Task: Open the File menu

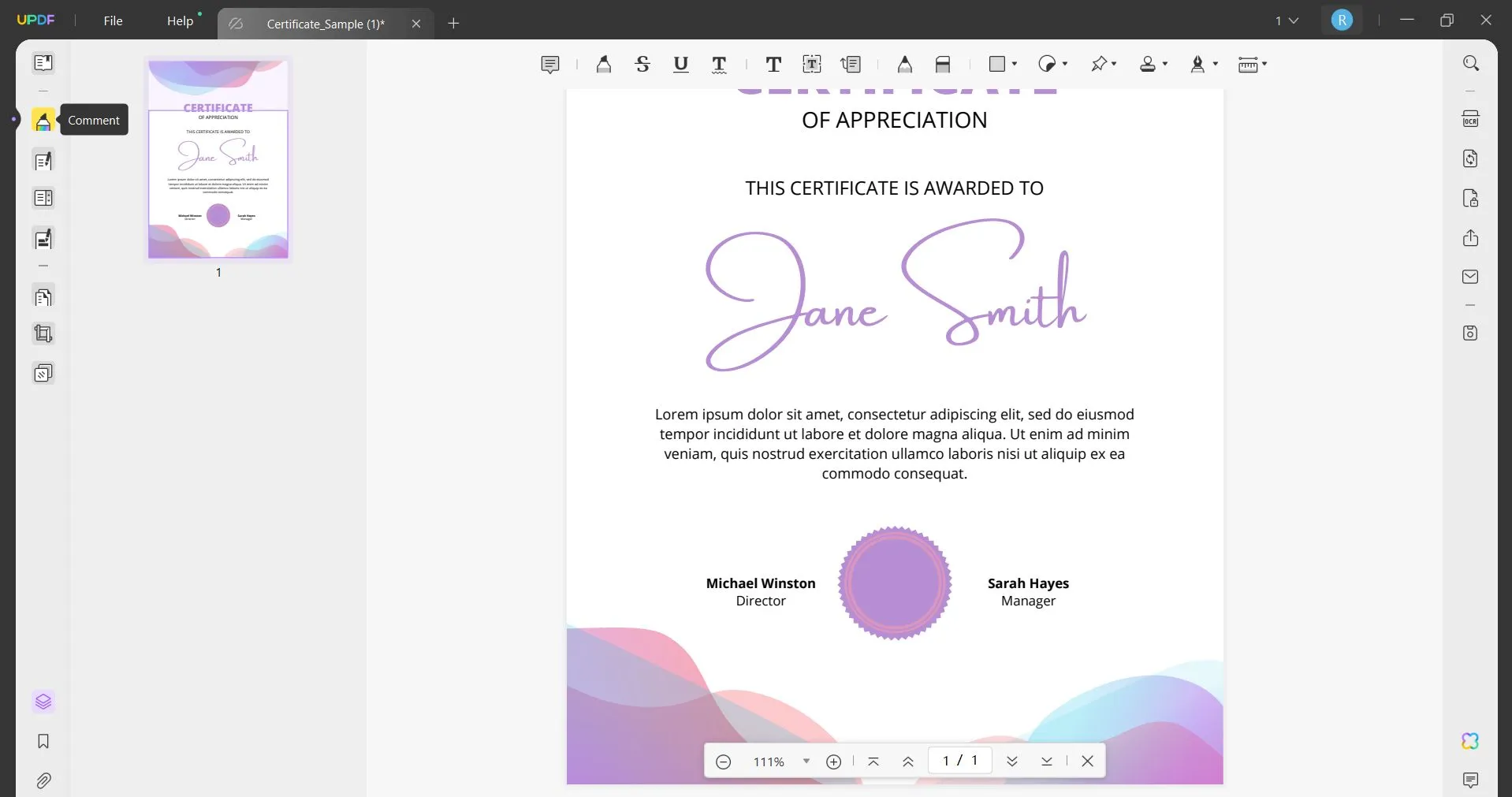Action: click(113, 20)
